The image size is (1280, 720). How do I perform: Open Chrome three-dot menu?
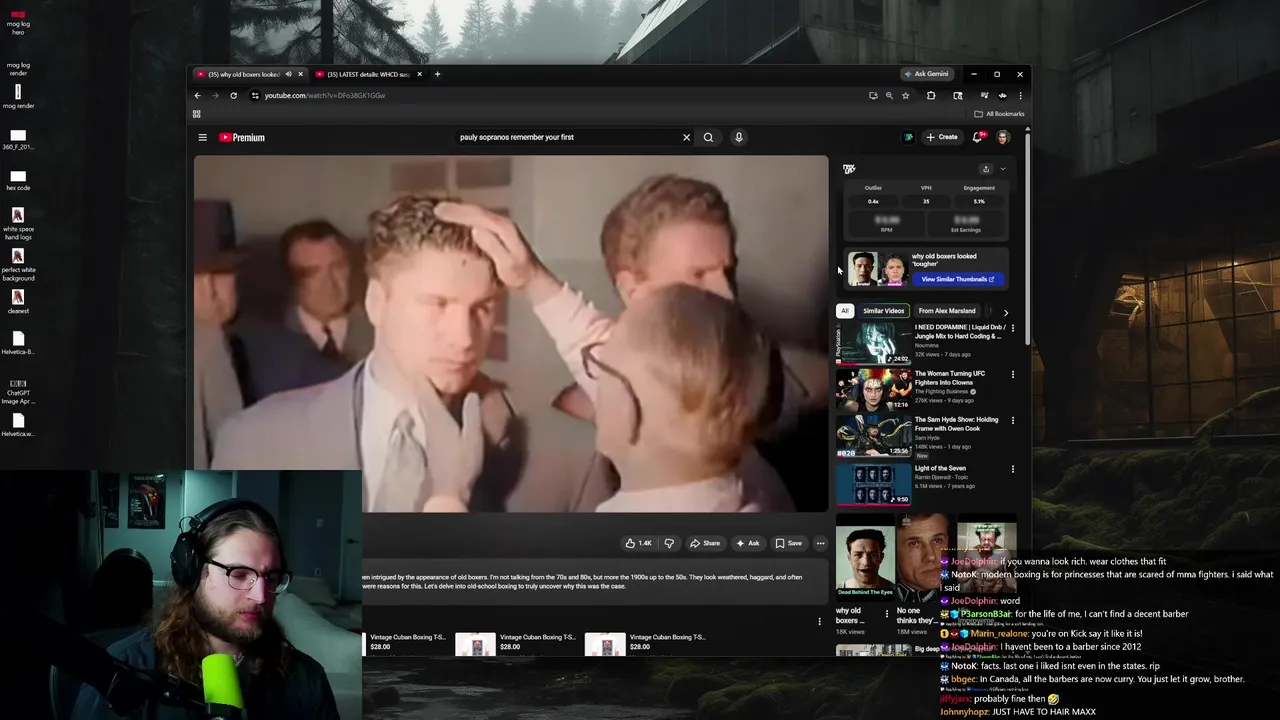click(1020, 95)
